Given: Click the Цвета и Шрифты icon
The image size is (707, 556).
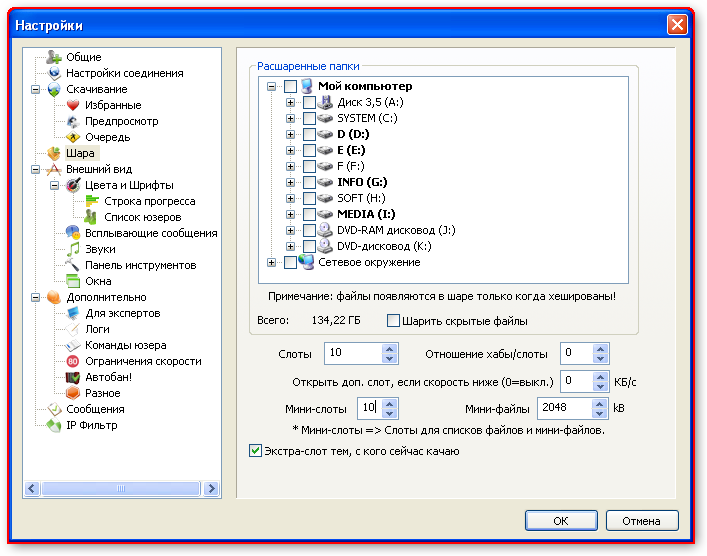Looking at the screenshot, I should [73, 185].
